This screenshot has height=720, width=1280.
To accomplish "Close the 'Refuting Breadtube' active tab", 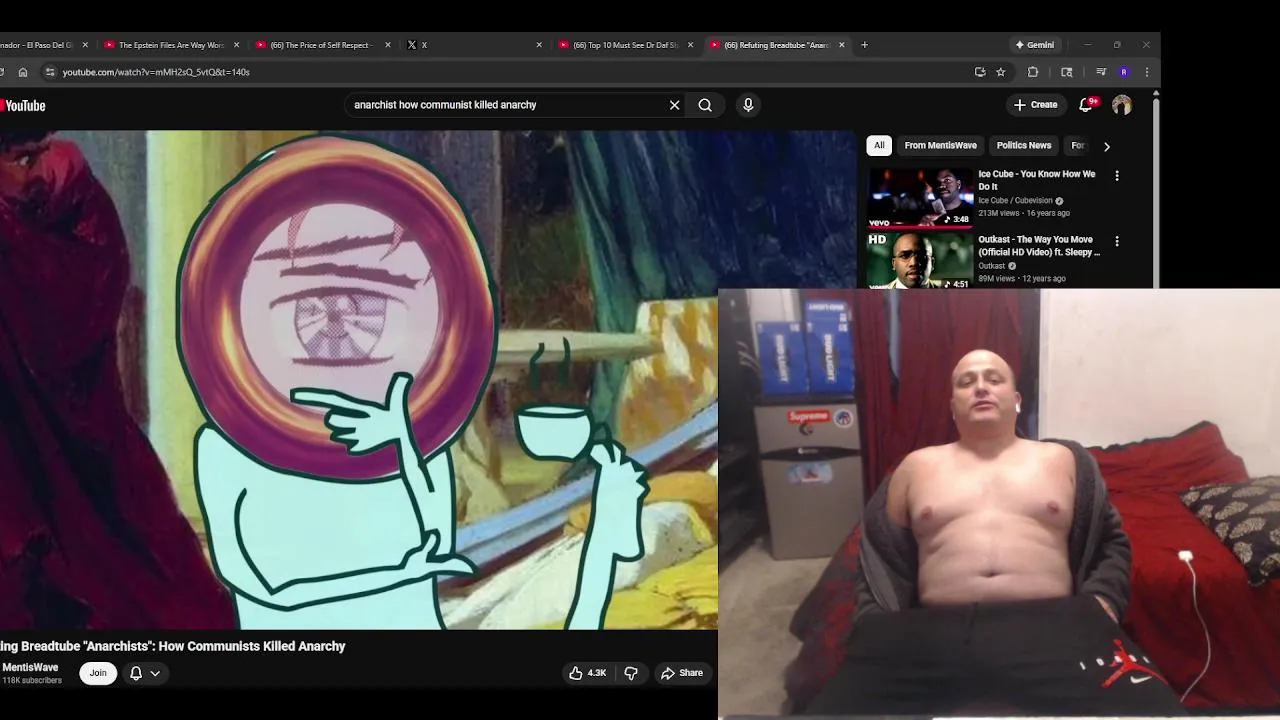I will coord(842,45).
